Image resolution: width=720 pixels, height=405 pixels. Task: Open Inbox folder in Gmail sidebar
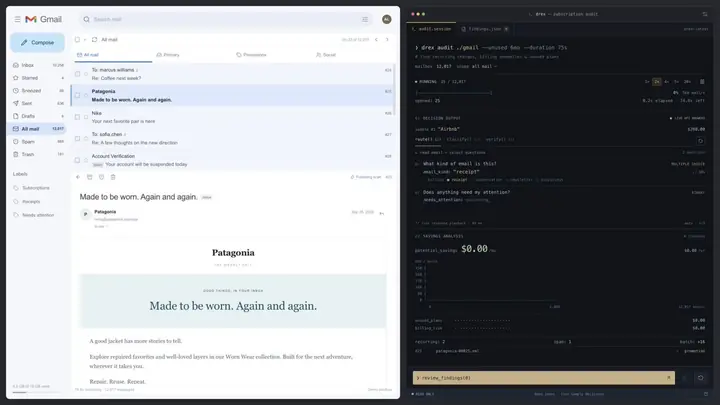(x=38, y=65)
